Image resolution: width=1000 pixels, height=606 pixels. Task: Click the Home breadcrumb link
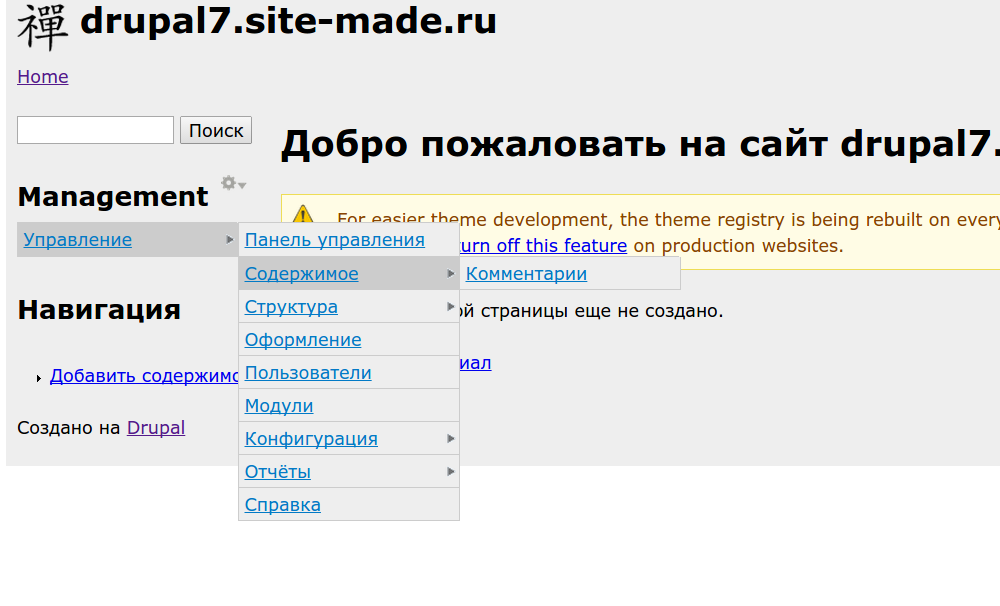[x=43, y=77]
